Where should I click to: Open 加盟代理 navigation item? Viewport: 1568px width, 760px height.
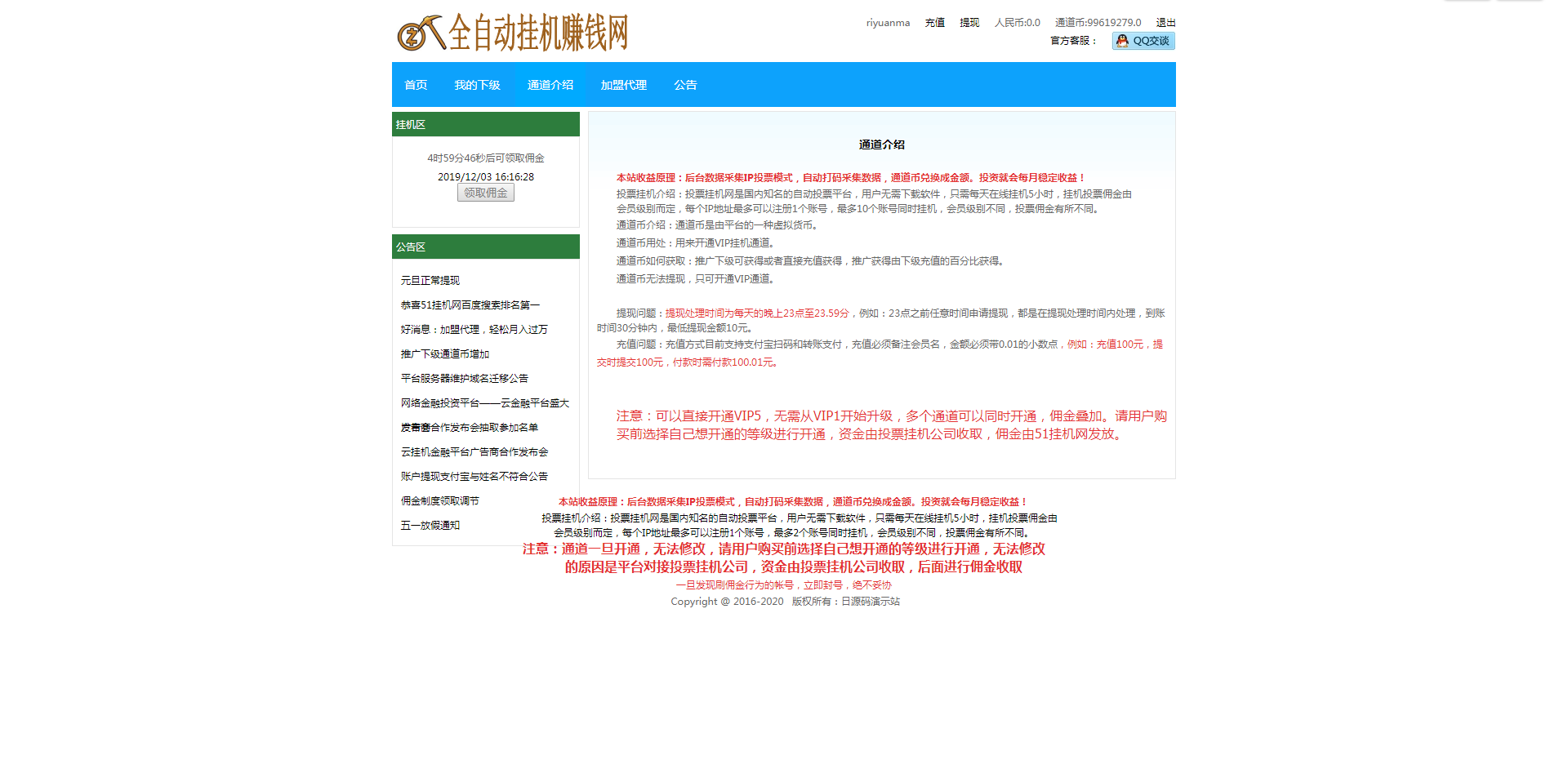pos(623,85)
